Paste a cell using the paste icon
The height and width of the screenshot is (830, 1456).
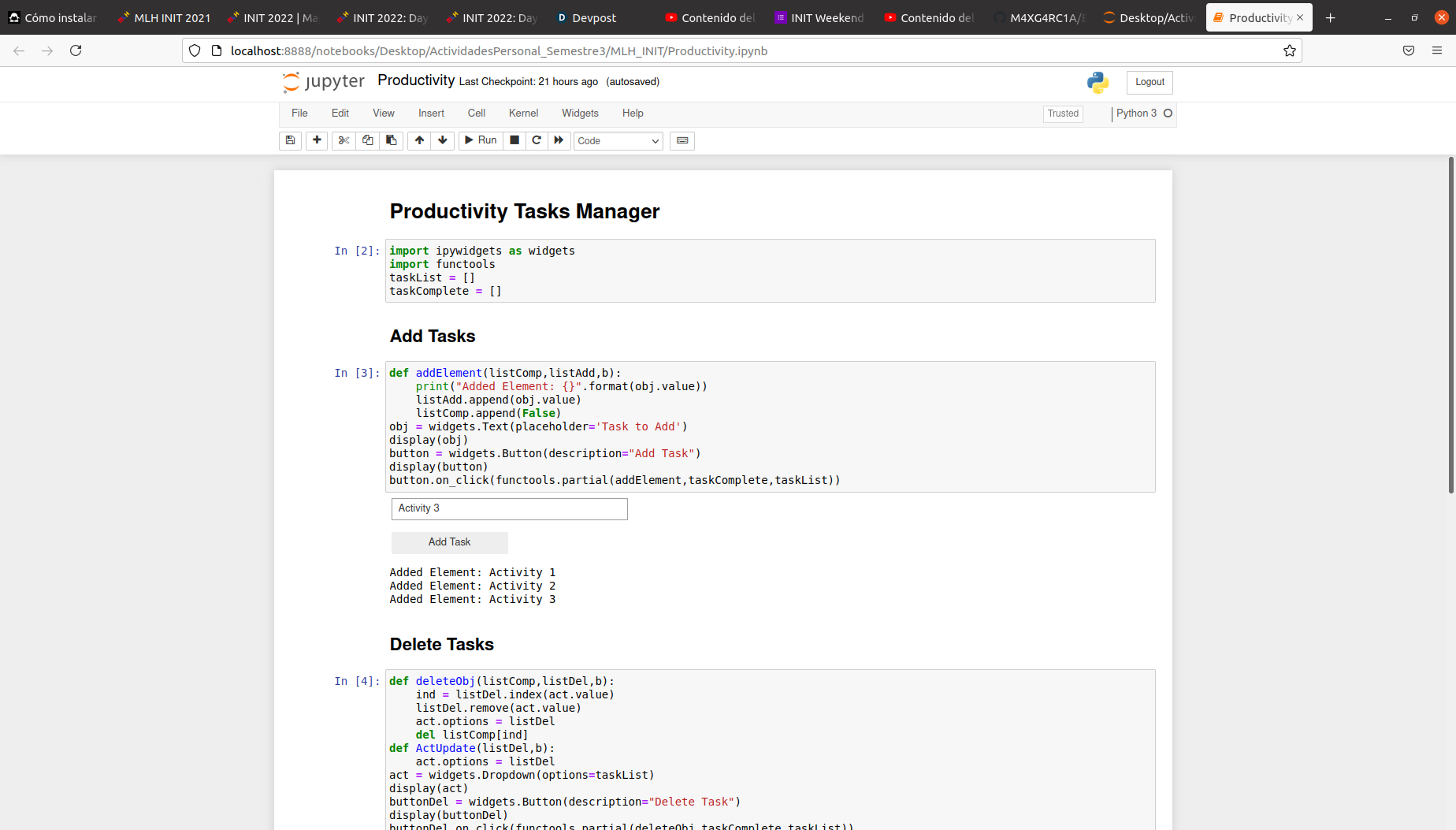pyautogui.click(x=391, y=140)
